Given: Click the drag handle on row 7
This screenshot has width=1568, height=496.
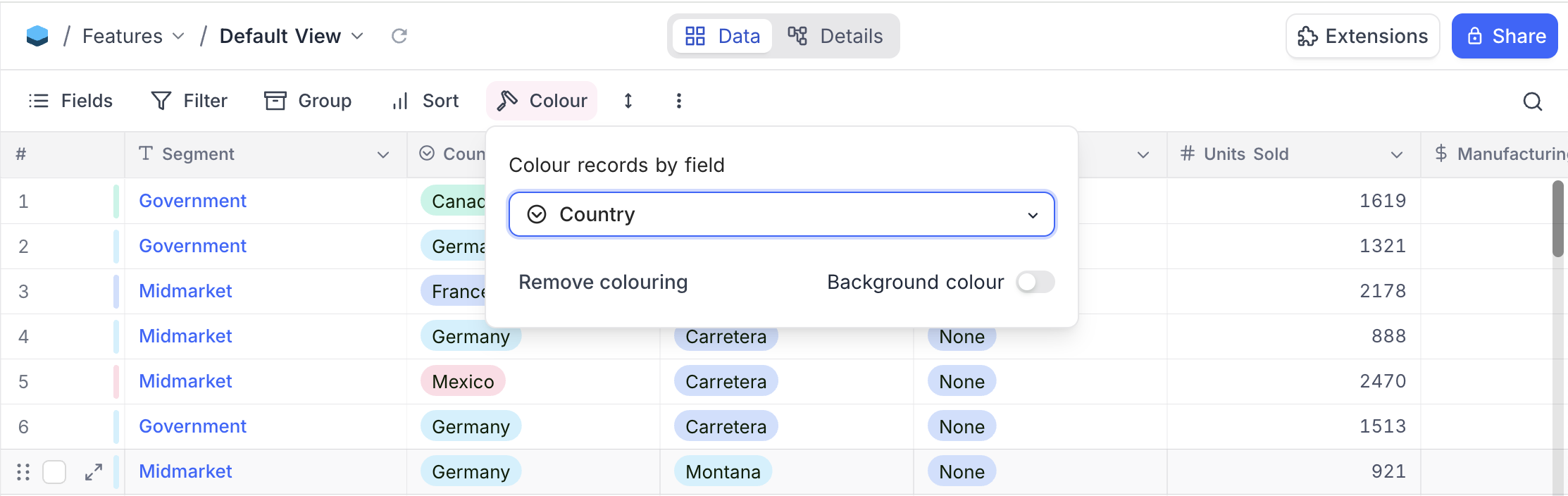Looking at the screenshot, I should coord(23,472).
